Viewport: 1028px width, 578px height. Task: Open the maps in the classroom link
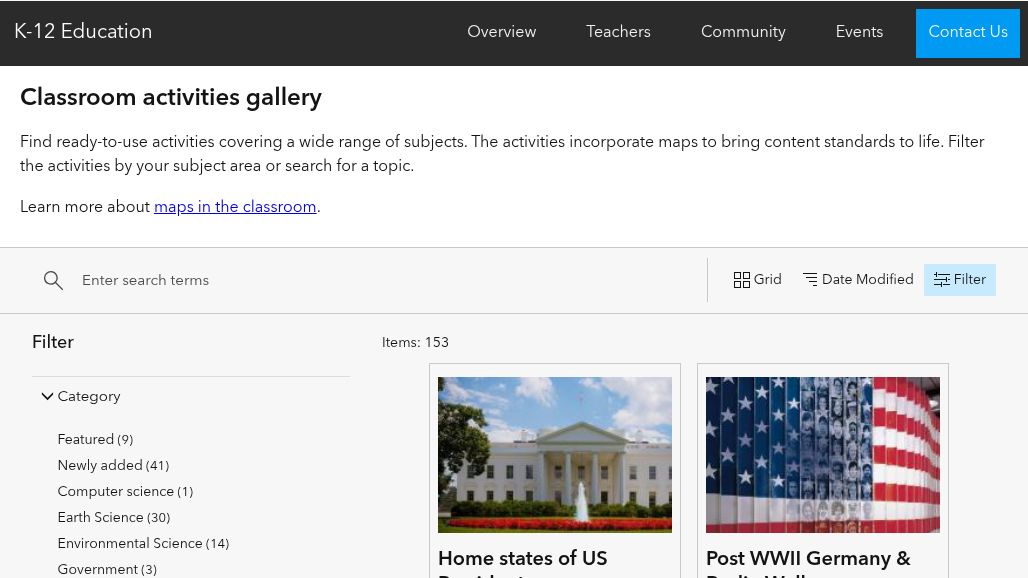click(x=235, y=207)
